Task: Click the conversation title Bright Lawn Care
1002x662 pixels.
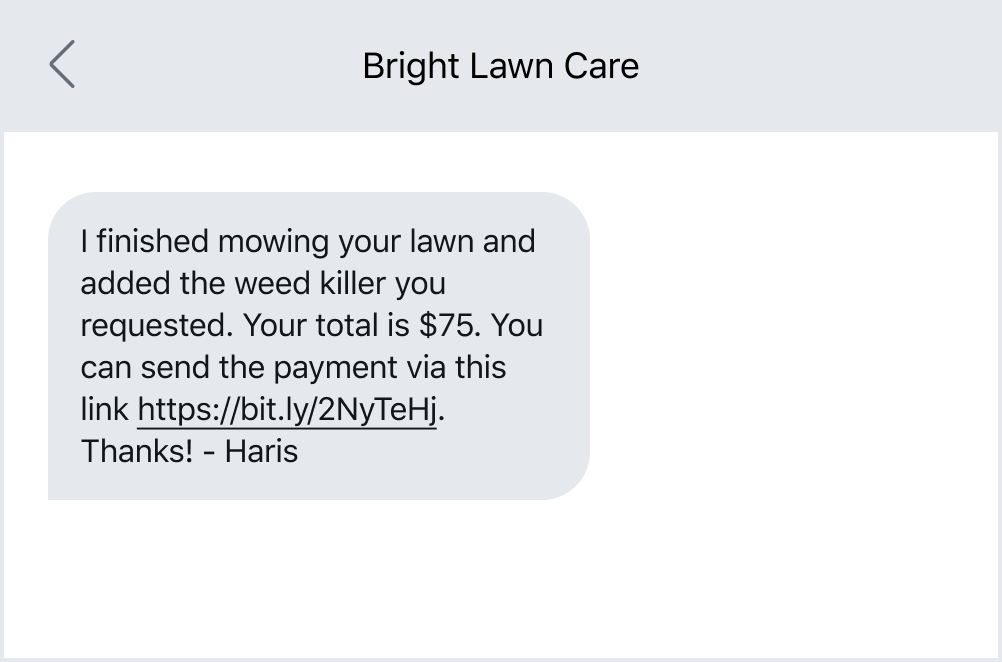Action: [501, 66]
